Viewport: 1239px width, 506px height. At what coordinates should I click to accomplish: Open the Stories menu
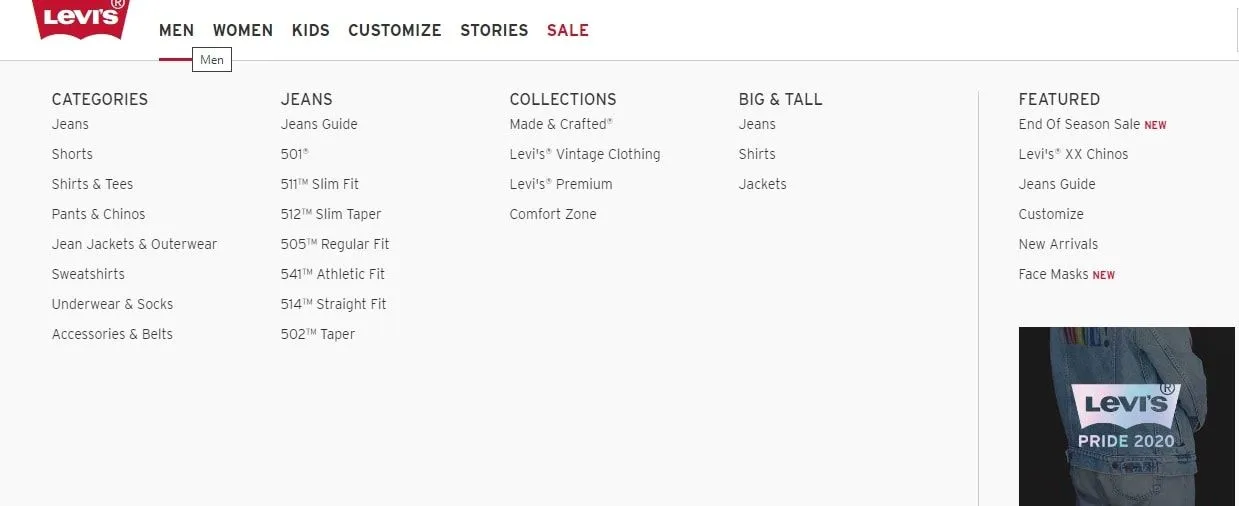pyautogui.click(x=494, y=30)
